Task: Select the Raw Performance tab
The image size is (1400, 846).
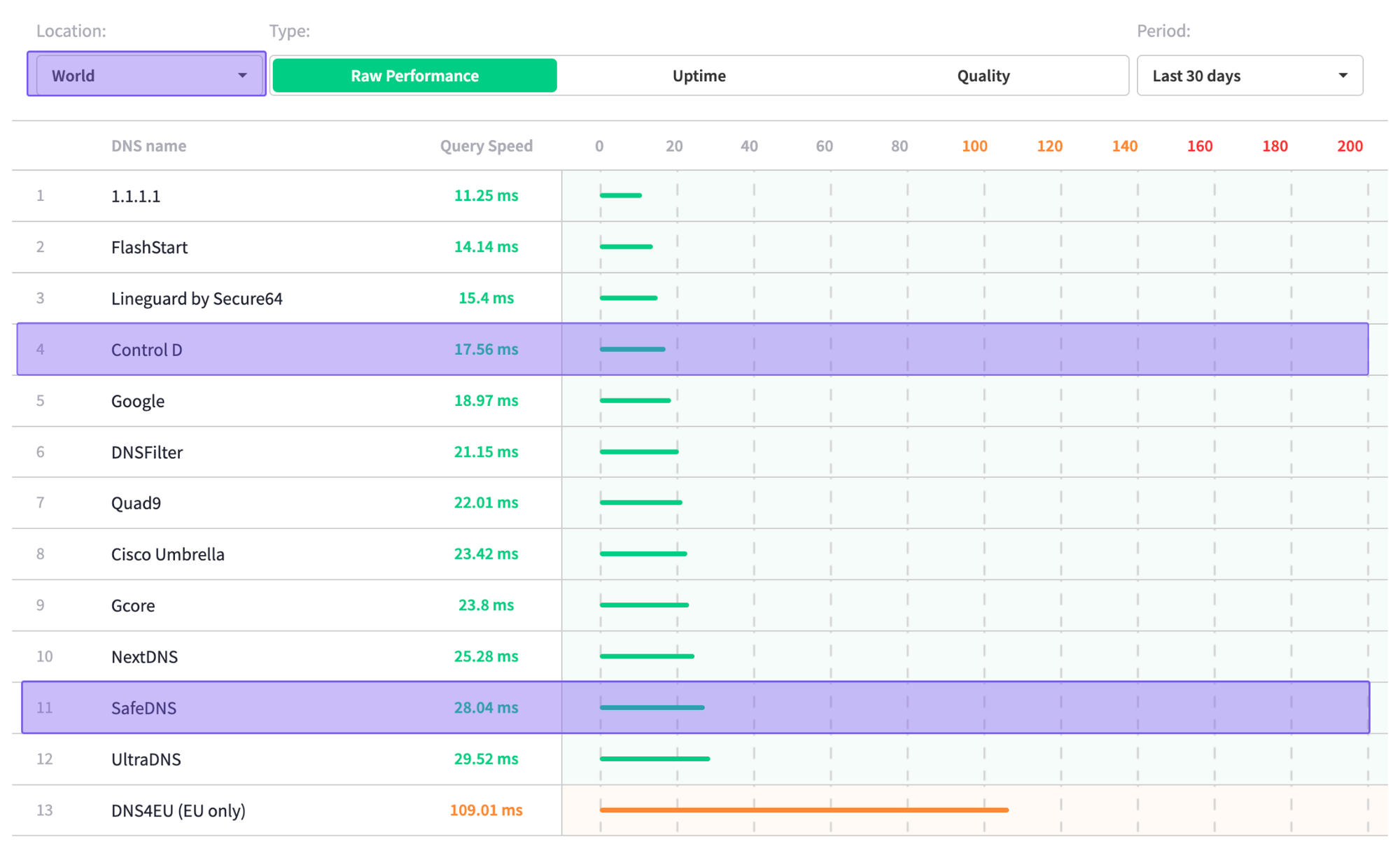Action: click(414, 76)
